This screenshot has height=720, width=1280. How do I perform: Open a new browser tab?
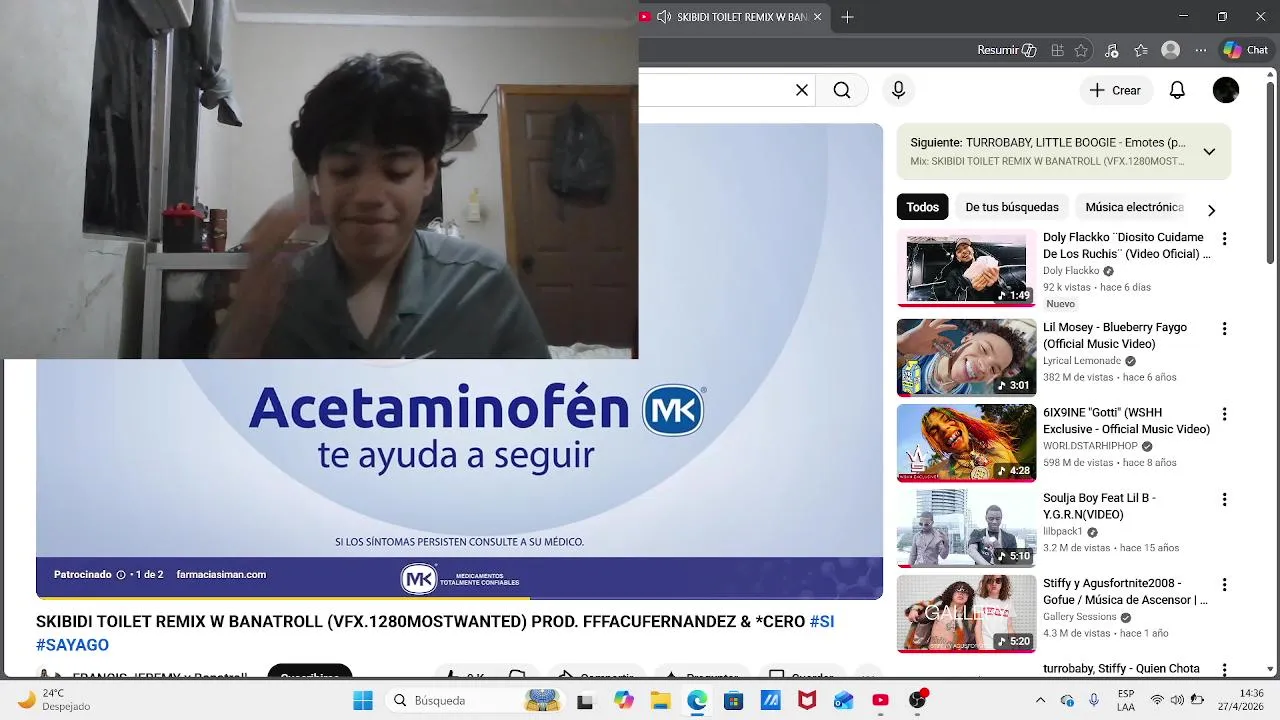pyautogui.click(x=847, y=17)
